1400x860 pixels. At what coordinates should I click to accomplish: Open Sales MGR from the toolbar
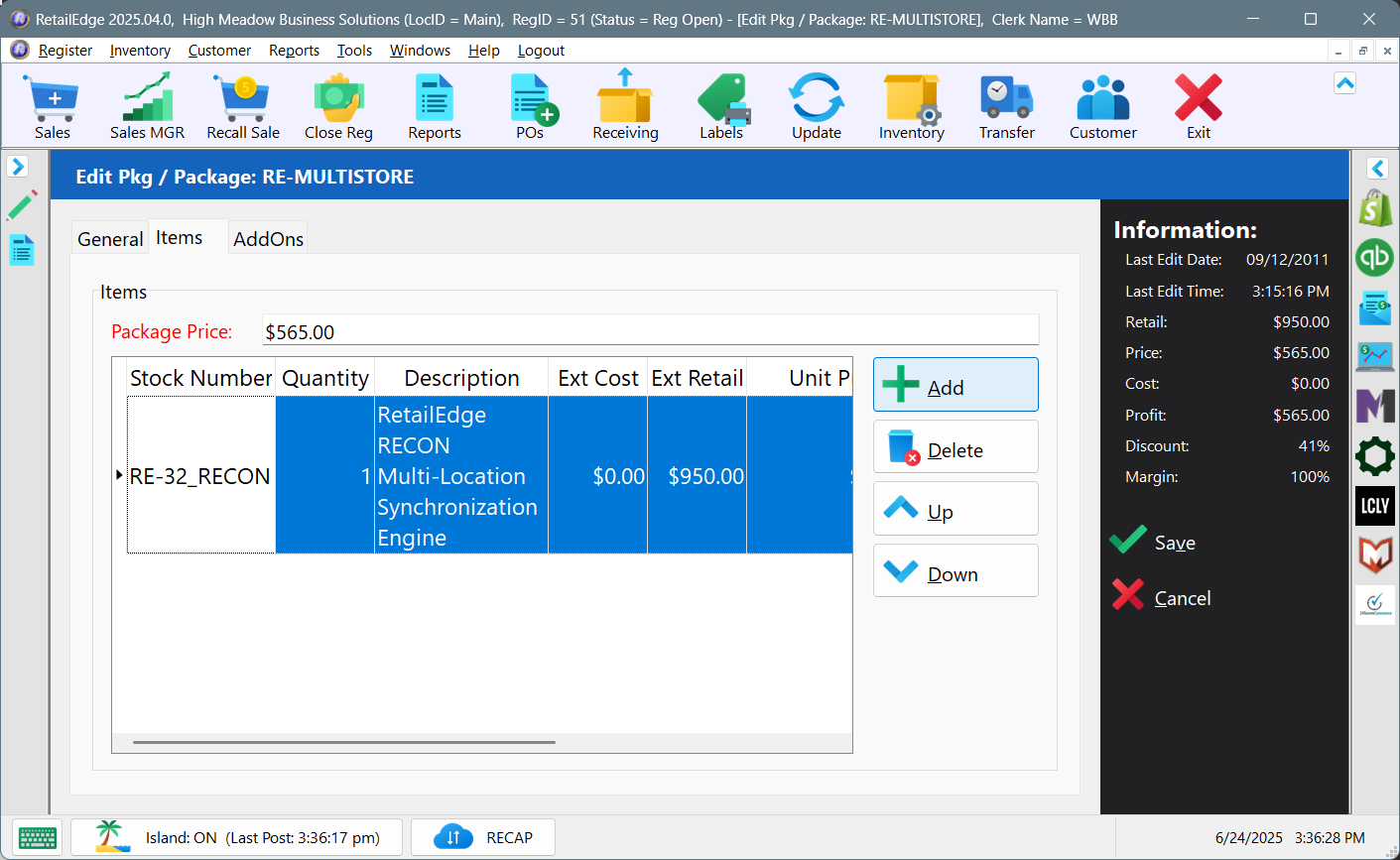(147, 107)
